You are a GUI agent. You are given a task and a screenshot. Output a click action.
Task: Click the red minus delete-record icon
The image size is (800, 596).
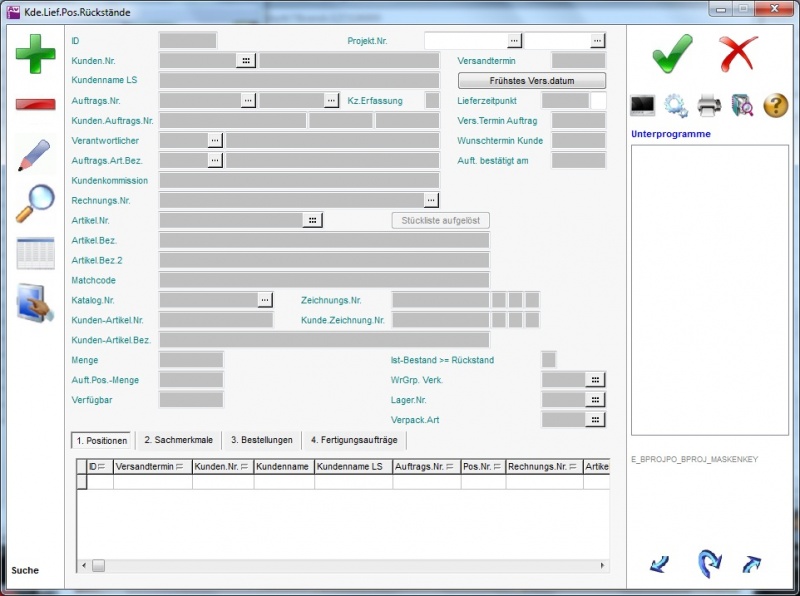[35, 104]
